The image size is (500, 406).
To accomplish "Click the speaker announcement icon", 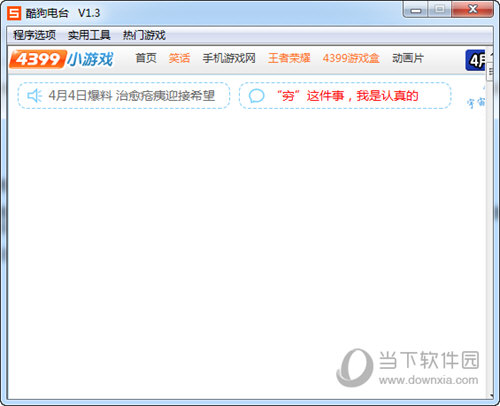I will coord(35,96).
